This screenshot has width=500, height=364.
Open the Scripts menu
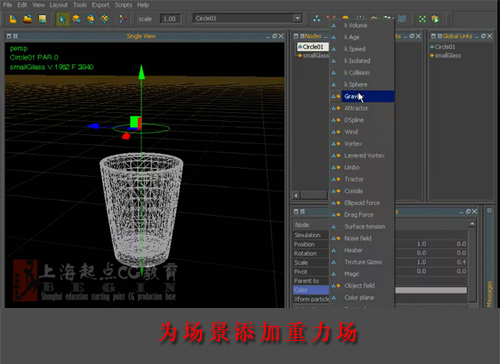click(123, 5)
